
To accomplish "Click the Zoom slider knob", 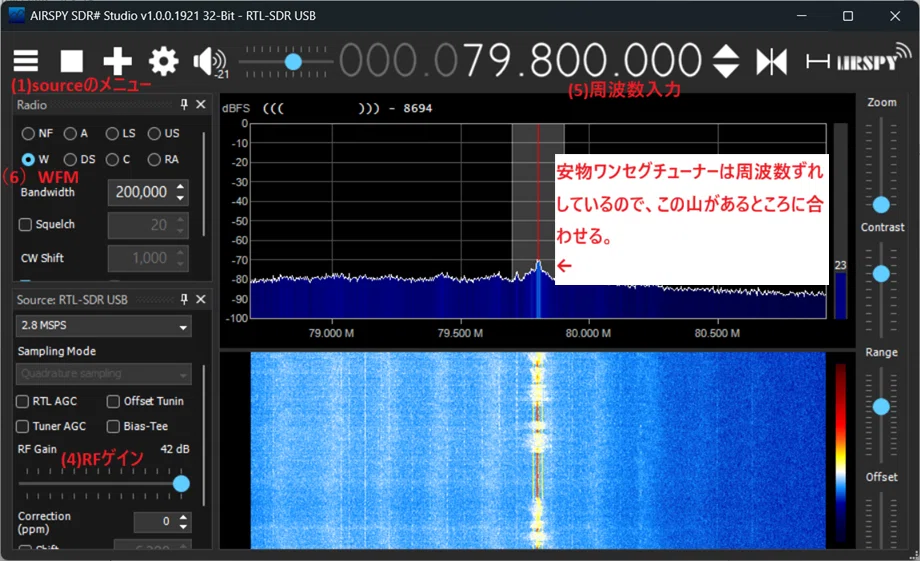I will pos(881,205).
